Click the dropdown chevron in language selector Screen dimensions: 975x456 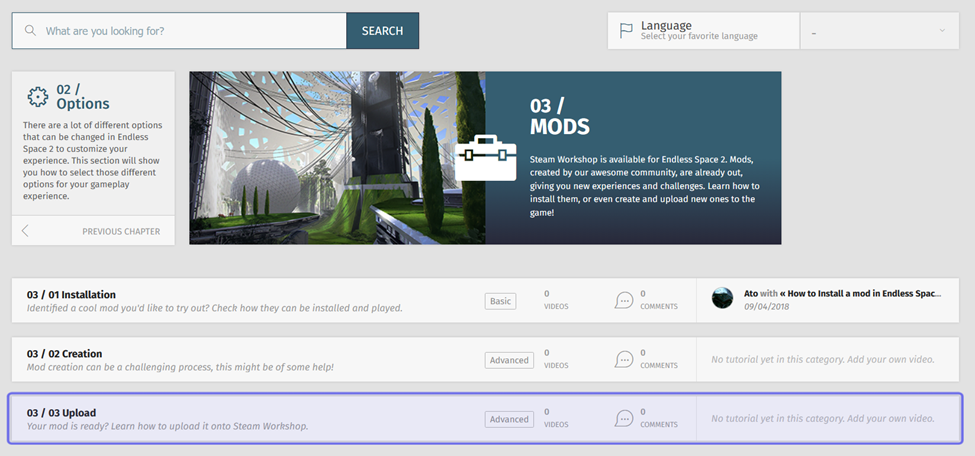[x=942, y=31]
